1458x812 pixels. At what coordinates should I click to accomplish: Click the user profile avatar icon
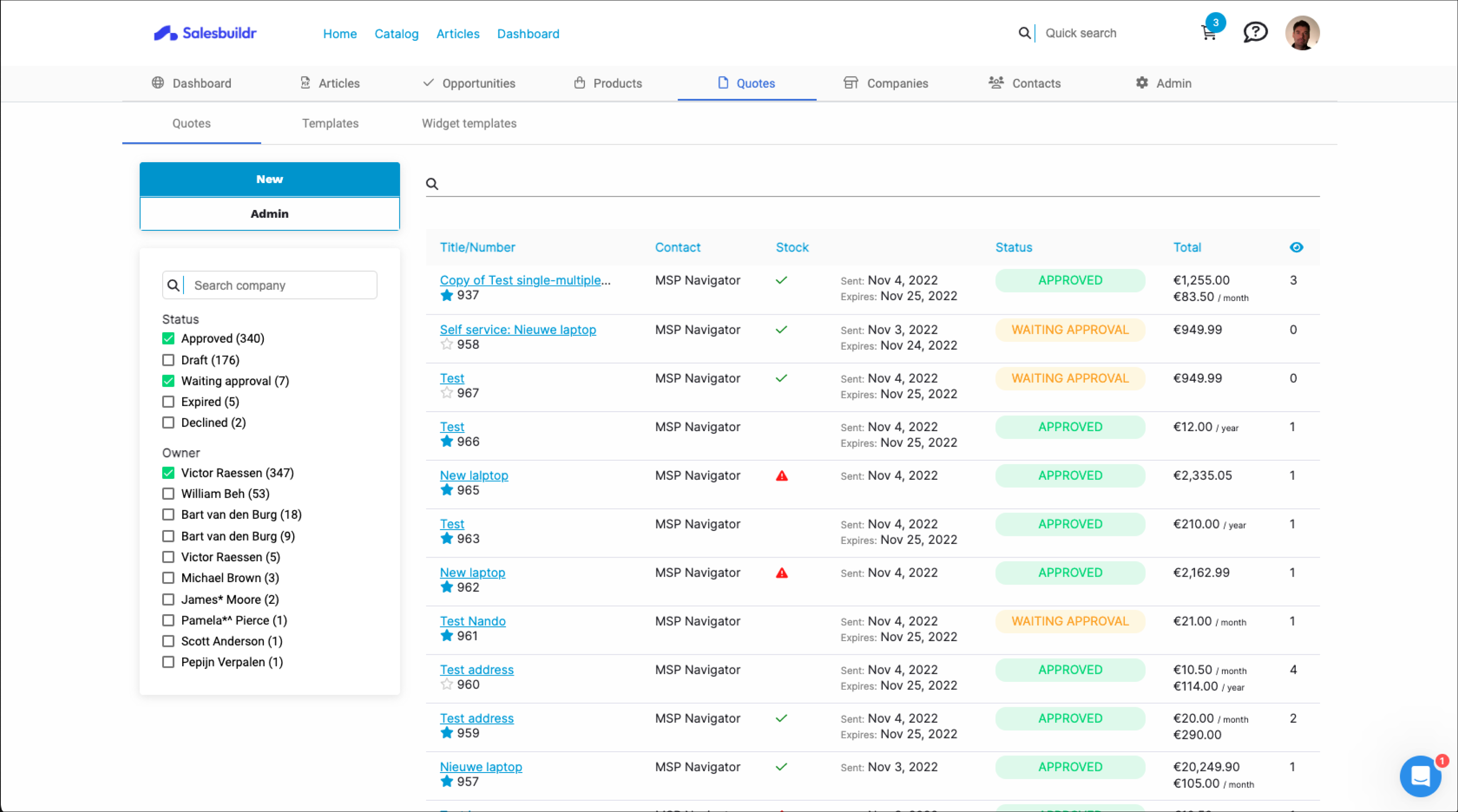pyautogui.click(x=1302, y=33)
